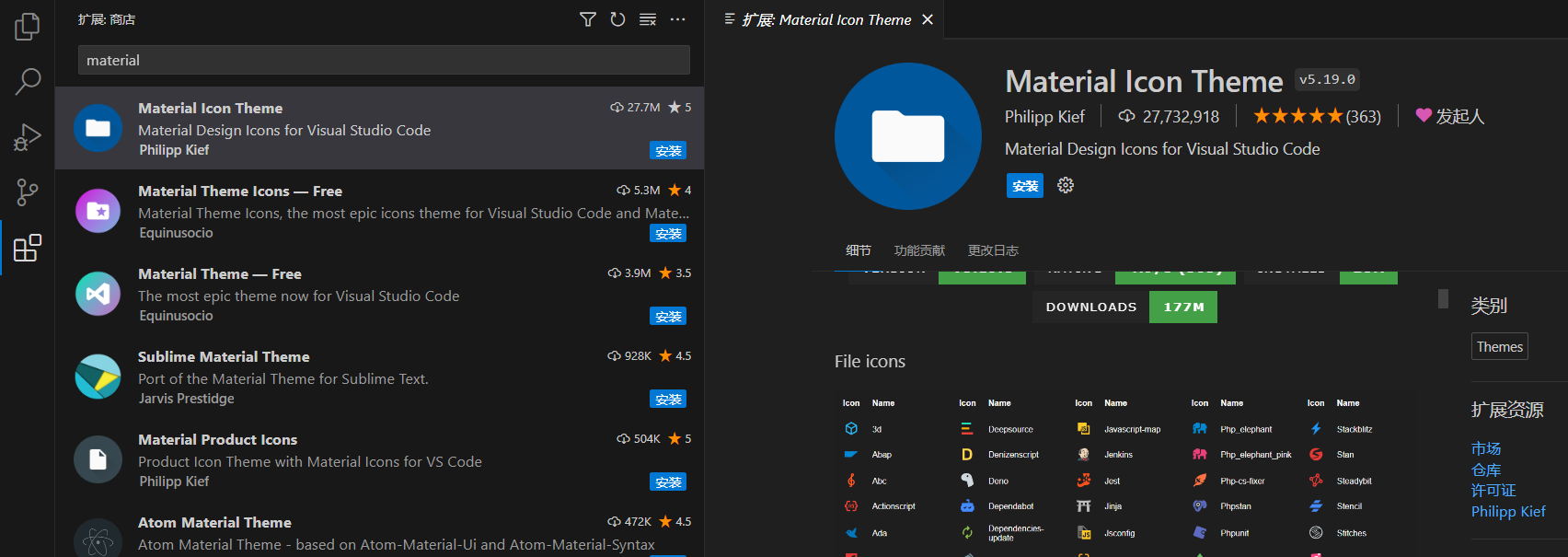Click the Themes category tag
The width and height of the screenshot is (1568, 557).
click(1499, 346)
